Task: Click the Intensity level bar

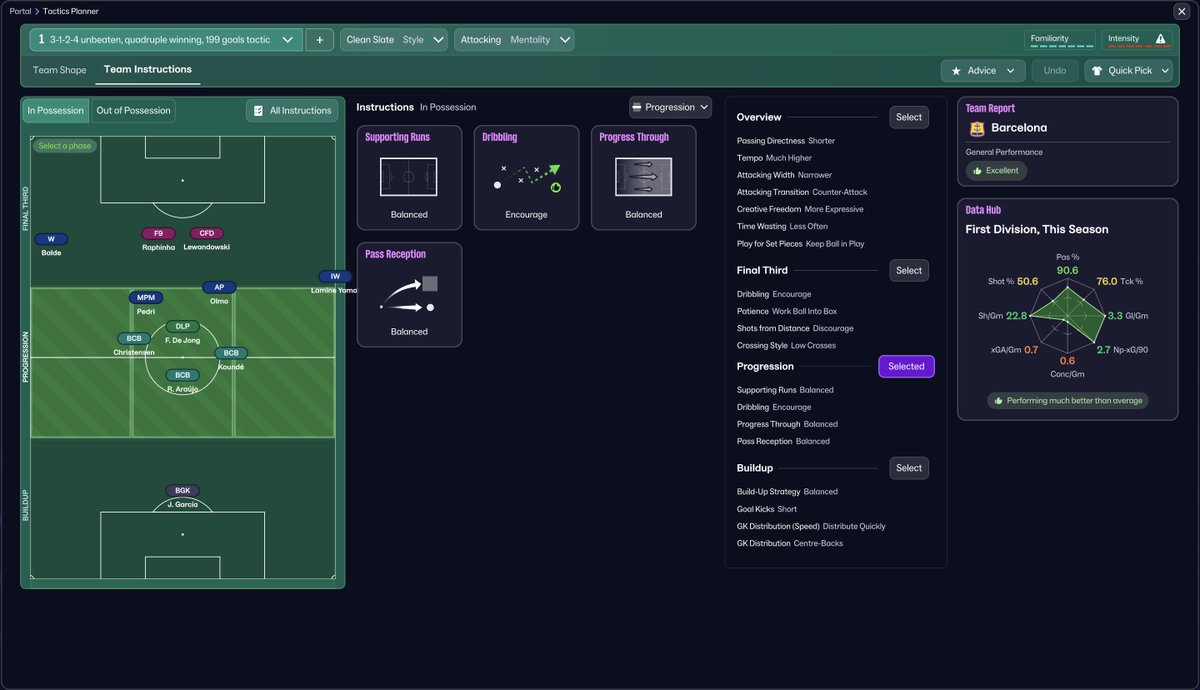Action: point(1137,46)
